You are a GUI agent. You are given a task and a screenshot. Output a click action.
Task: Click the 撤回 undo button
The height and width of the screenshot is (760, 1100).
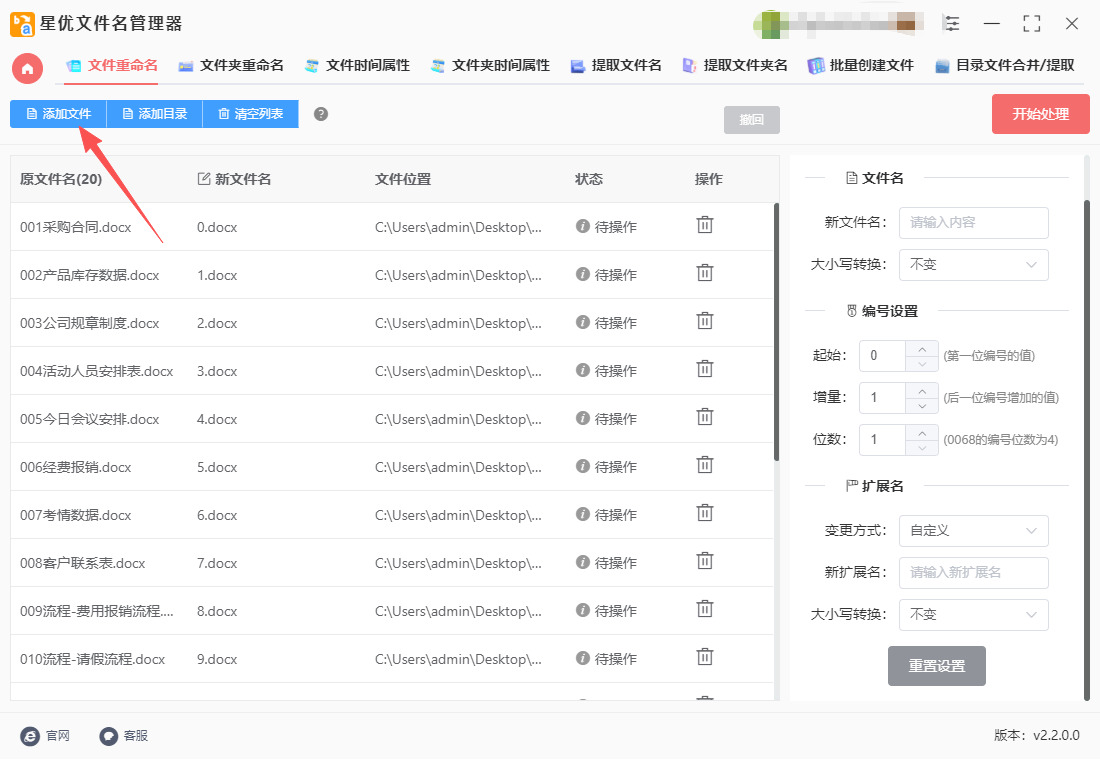coord(751,119)
